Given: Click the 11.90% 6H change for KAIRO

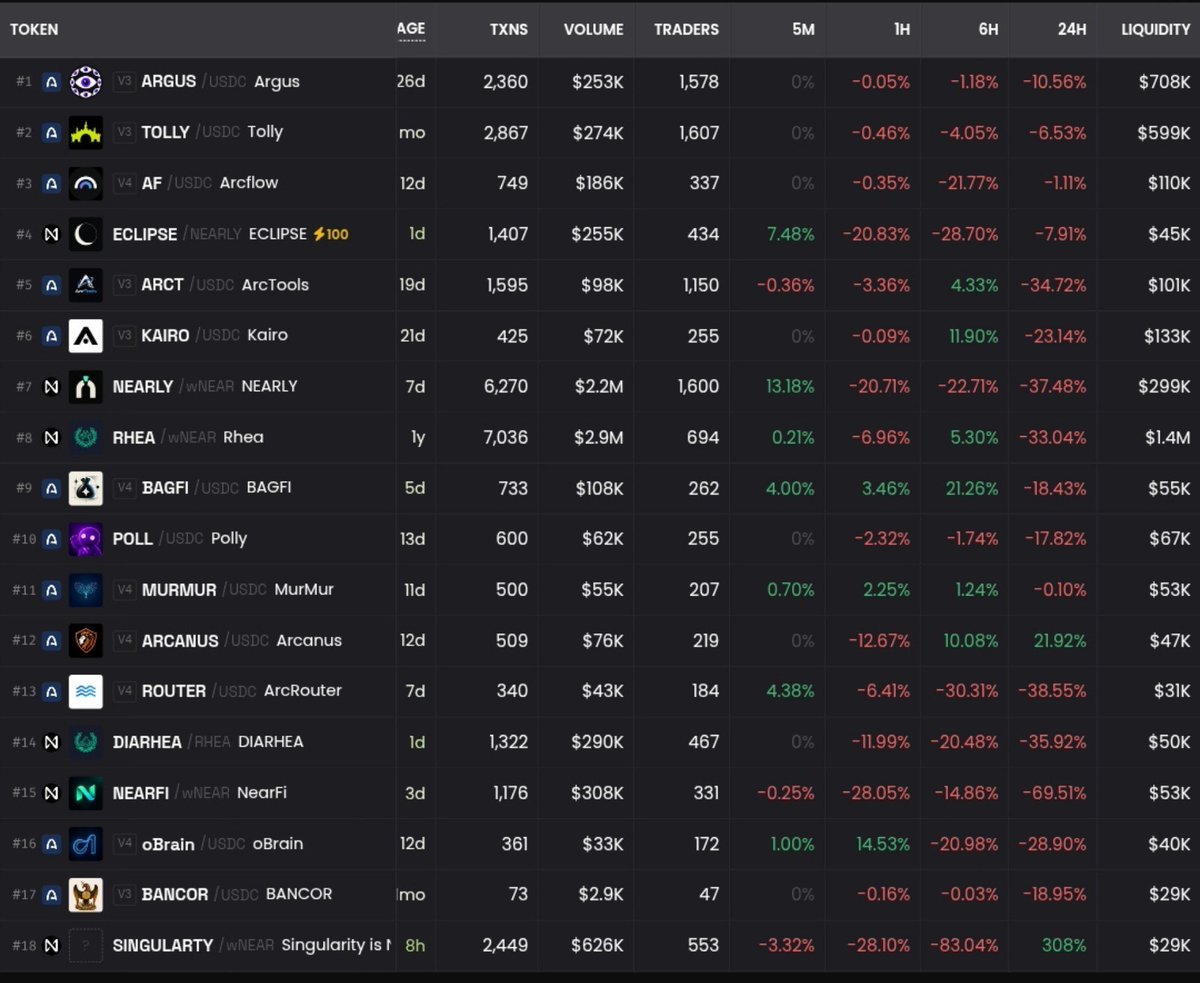Looking at the screenshot, I should coord(971,336).
